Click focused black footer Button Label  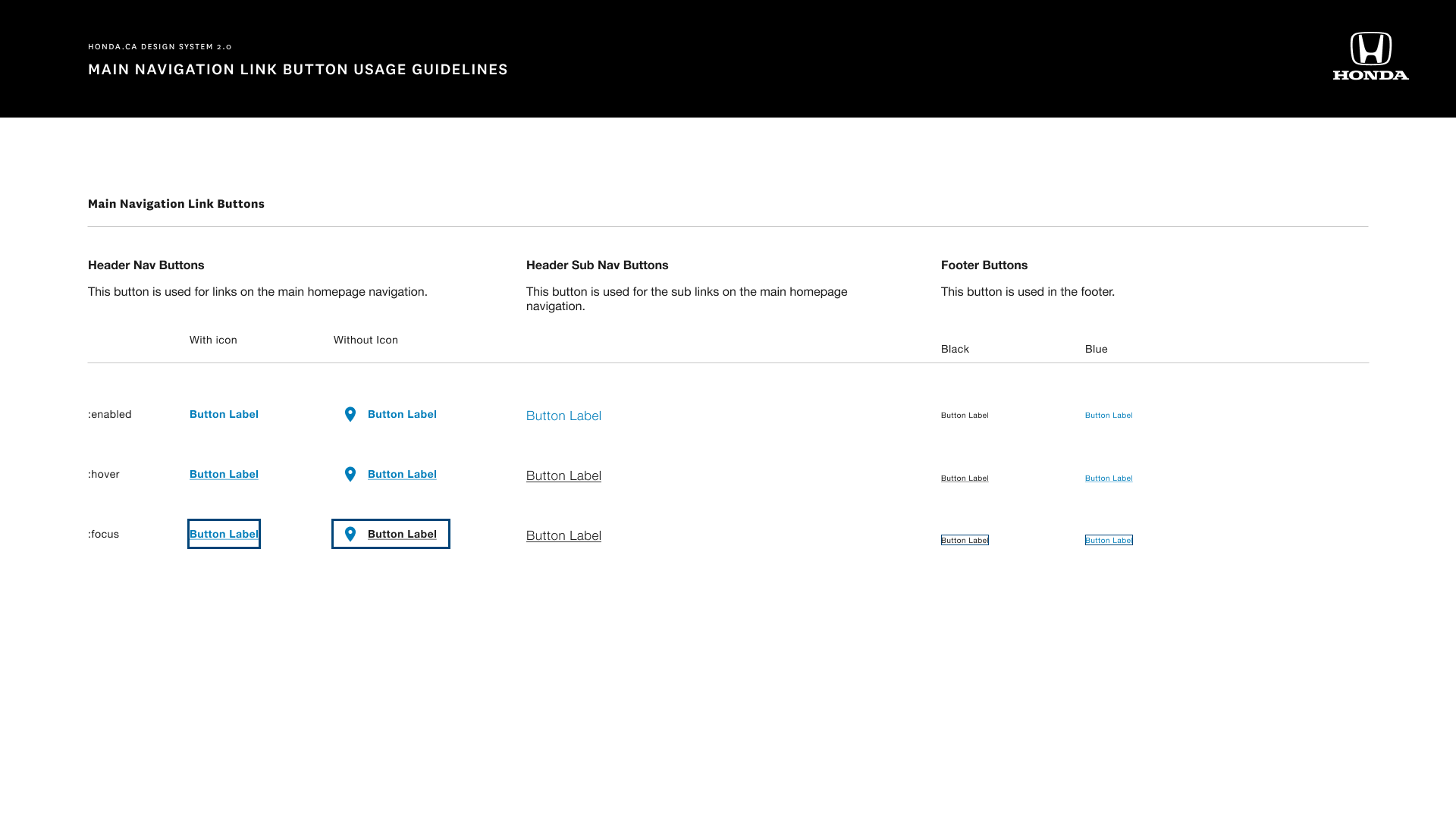[965, 540]
